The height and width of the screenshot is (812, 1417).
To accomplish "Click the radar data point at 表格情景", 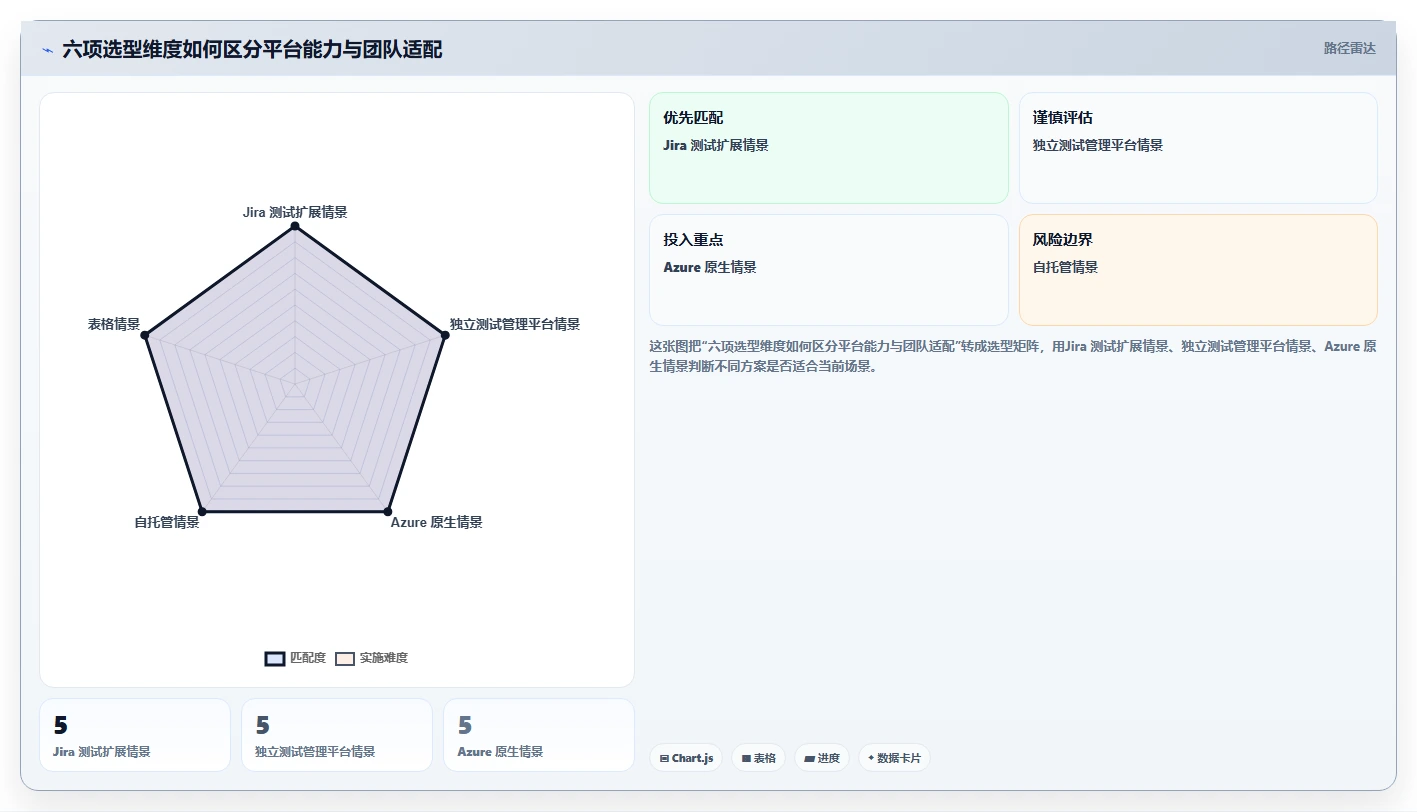I will click(x=145, y=335).
